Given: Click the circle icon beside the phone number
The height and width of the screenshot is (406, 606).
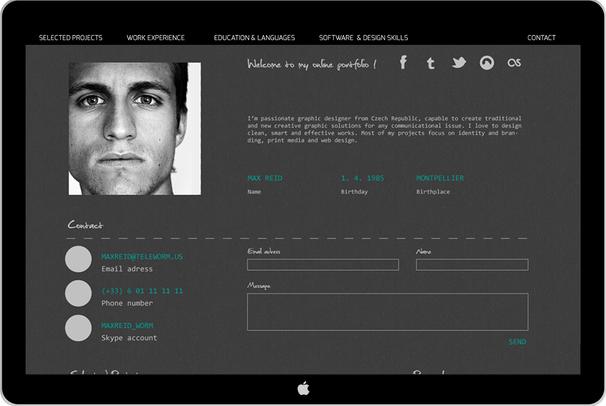Looking at the screenshot, I should coord(78,294).
